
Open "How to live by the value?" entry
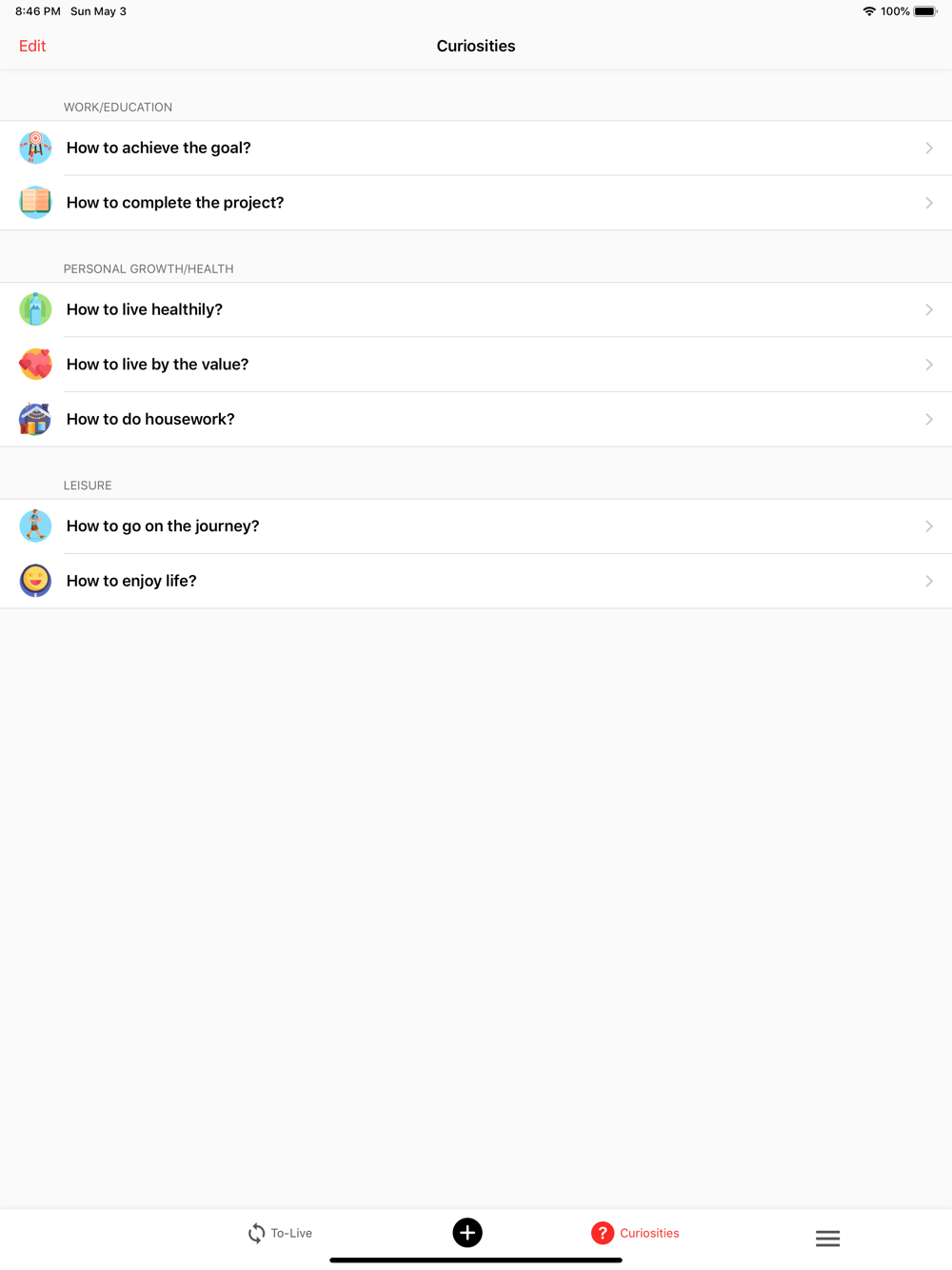pos(158,365)
